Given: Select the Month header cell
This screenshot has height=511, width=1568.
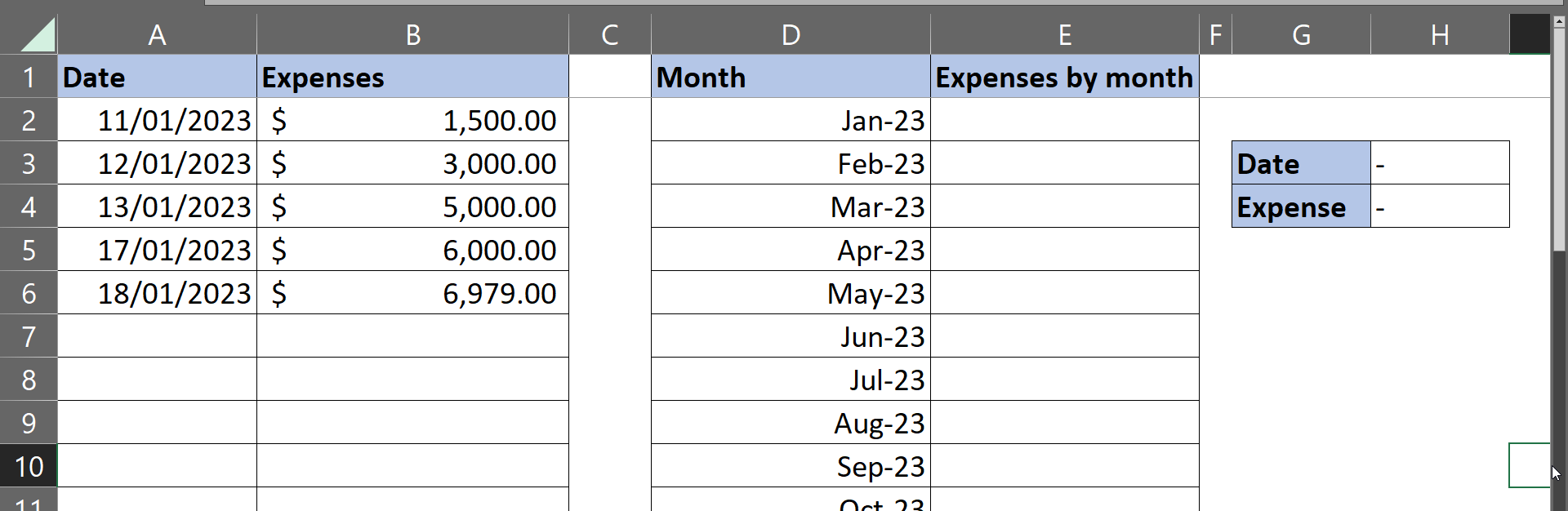Looking at the screenshot, I should tap(790, 77).
